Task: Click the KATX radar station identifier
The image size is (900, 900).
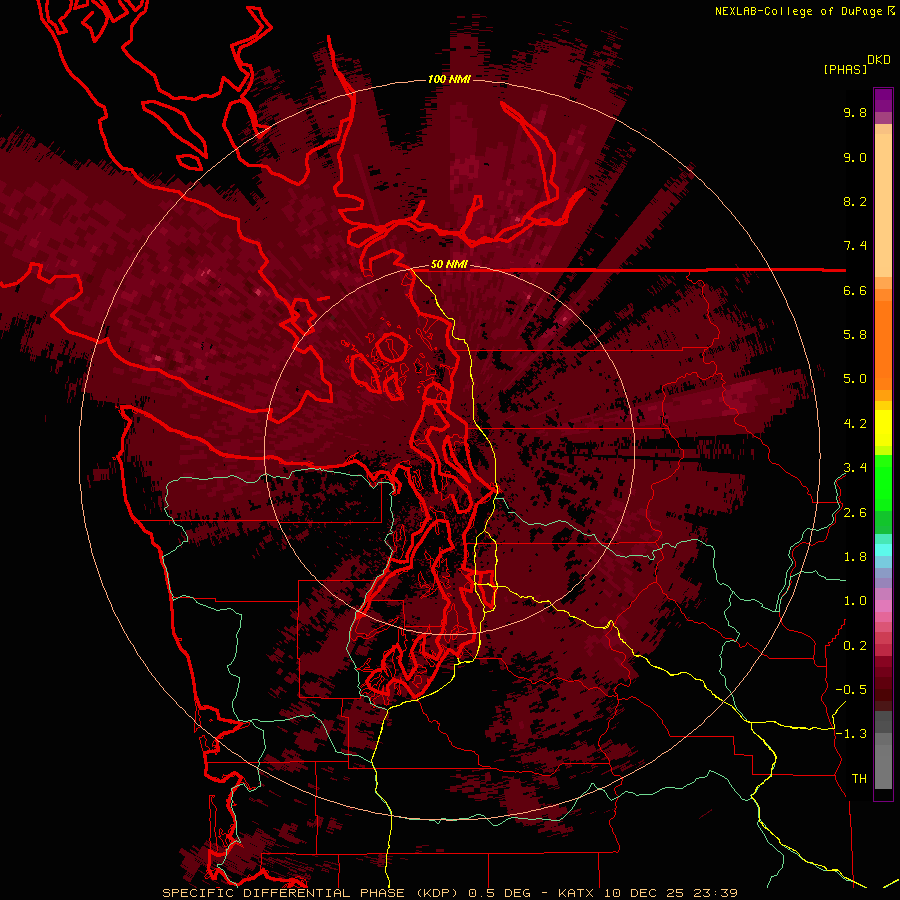Action: [577, 893]
